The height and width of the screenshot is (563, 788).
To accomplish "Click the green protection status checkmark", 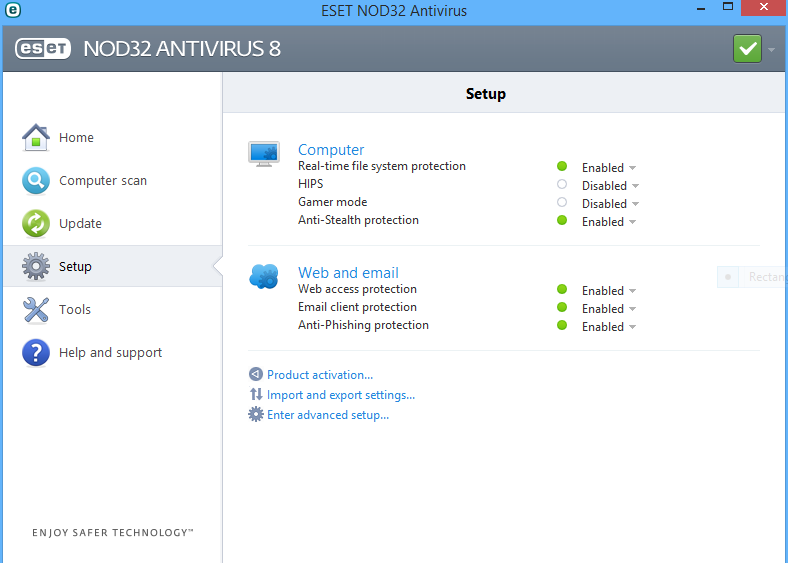I will coord(747,49).
